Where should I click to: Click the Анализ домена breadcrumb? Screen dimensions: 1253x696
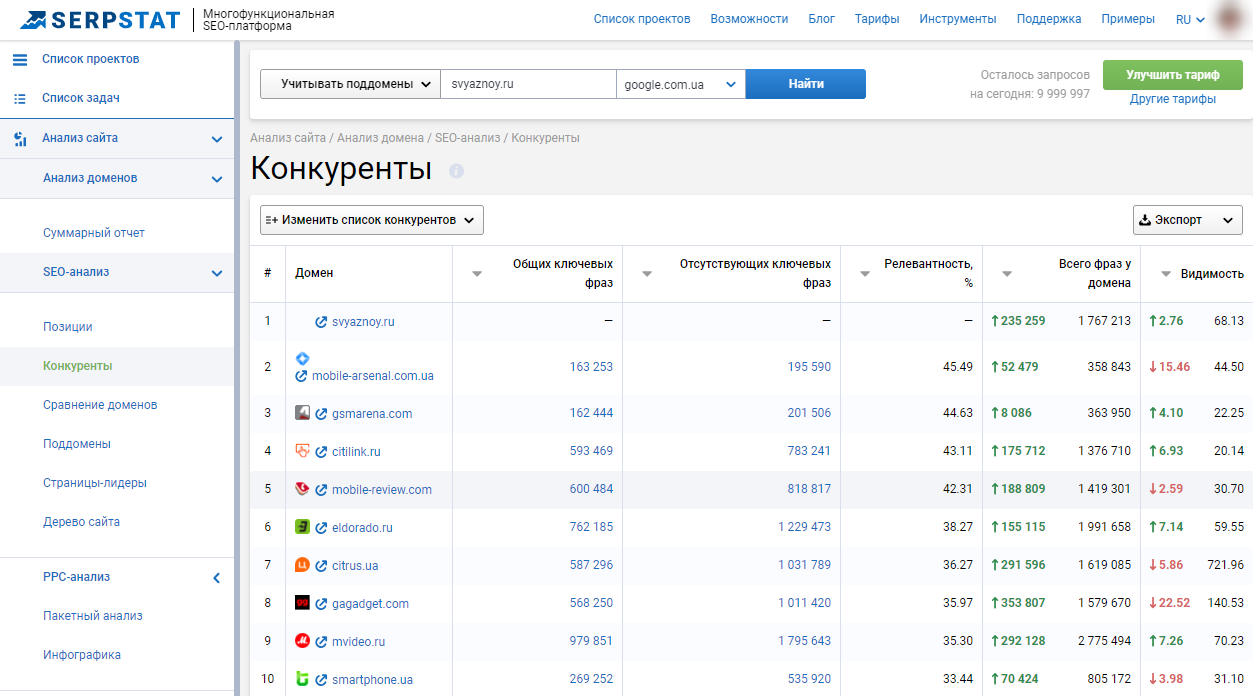pyautogui.click(x=380, y=138)
